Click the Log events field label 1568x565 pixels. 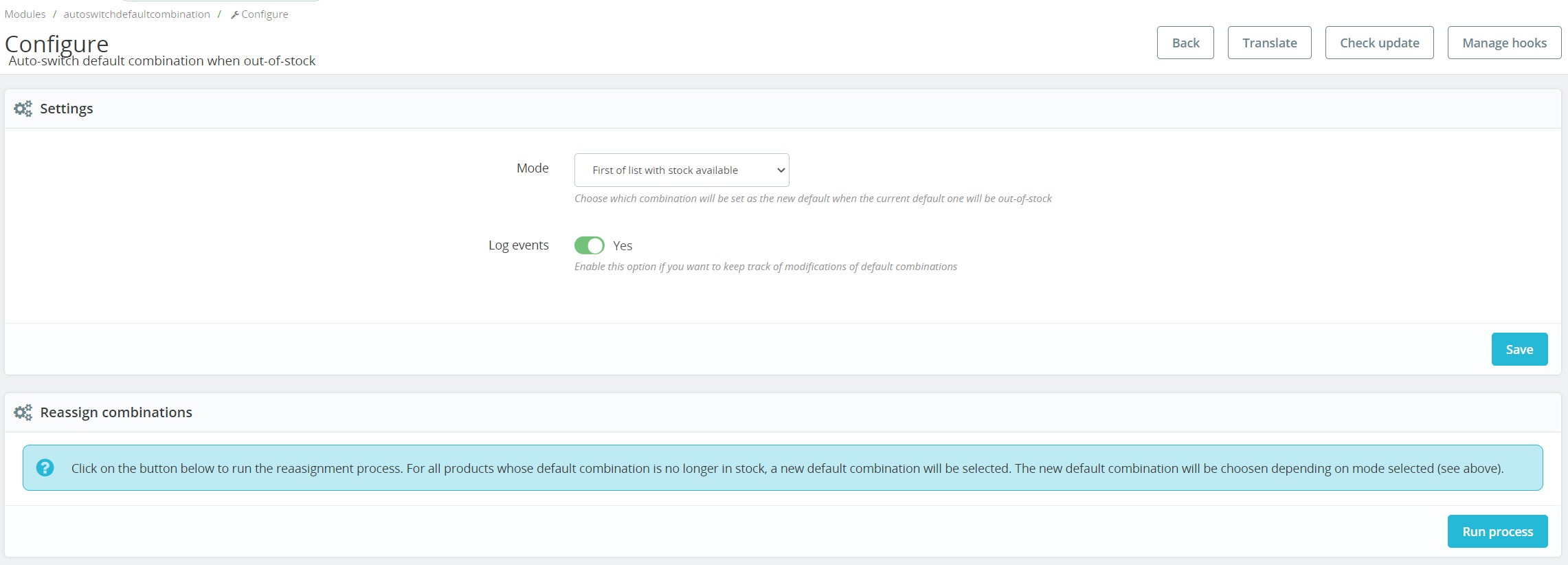point(518,245)
